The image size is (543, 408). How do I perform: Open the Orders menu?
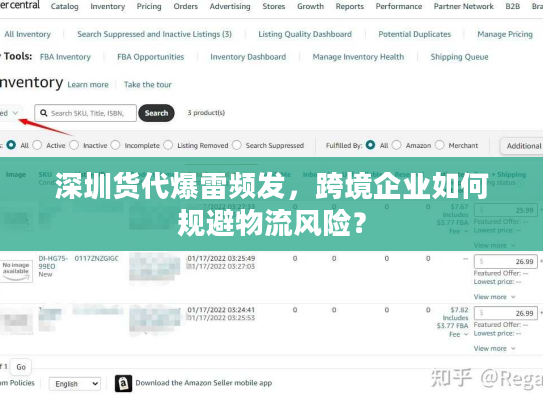186,7
